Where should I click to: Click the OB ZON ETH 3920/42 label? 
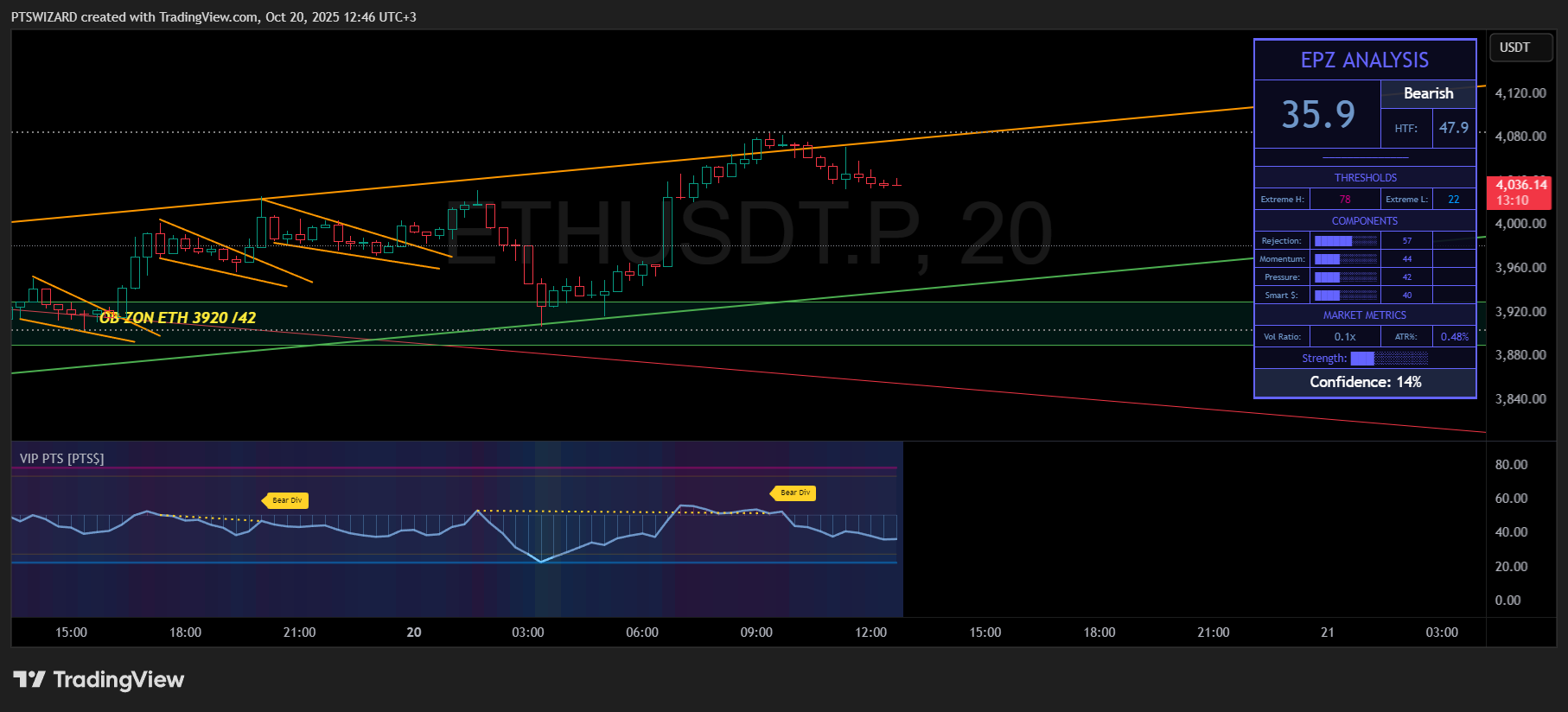177,318
